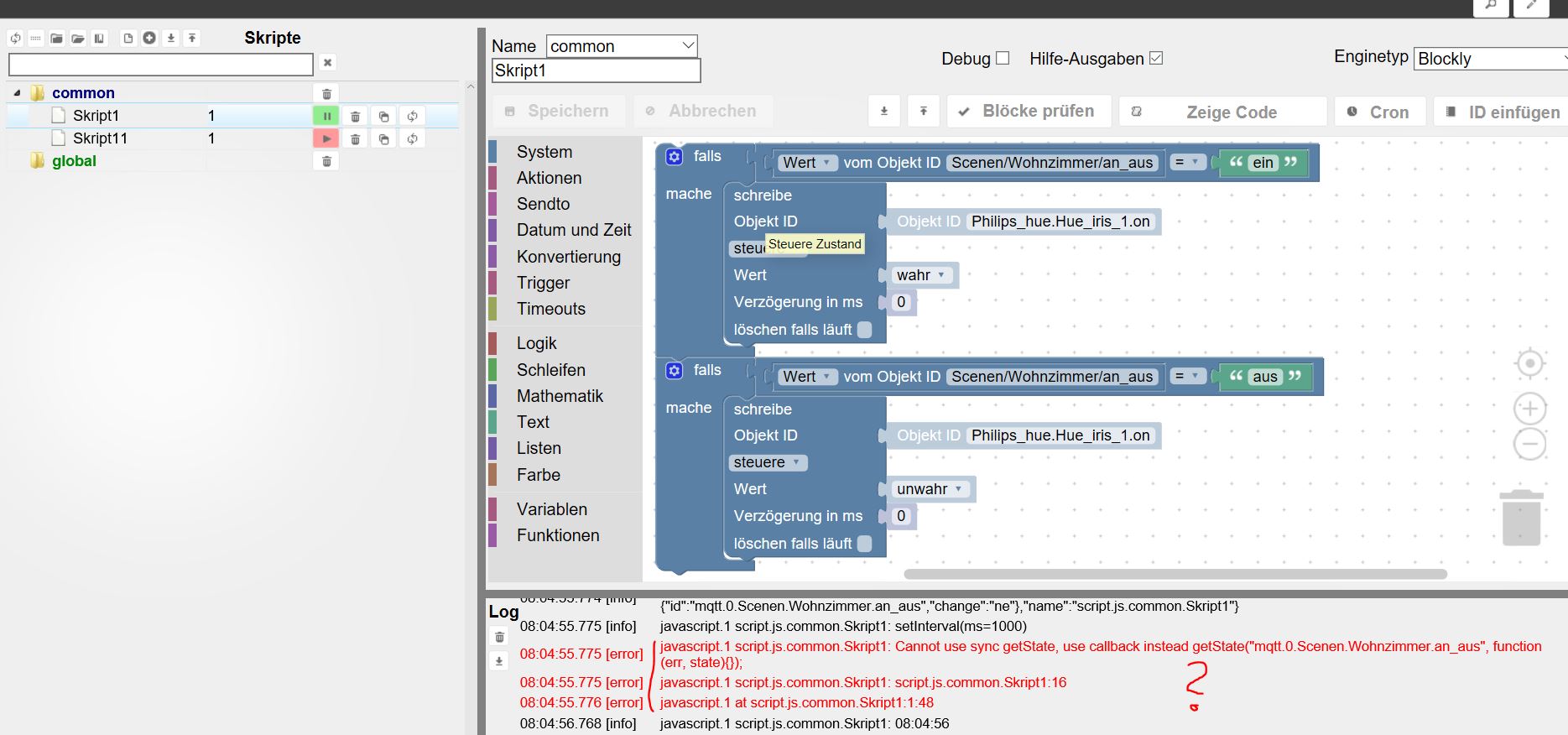Screen dimensions: 1568x735
Task: Zoom out the Blockly workspace
Action: [x=1530, y=444]
